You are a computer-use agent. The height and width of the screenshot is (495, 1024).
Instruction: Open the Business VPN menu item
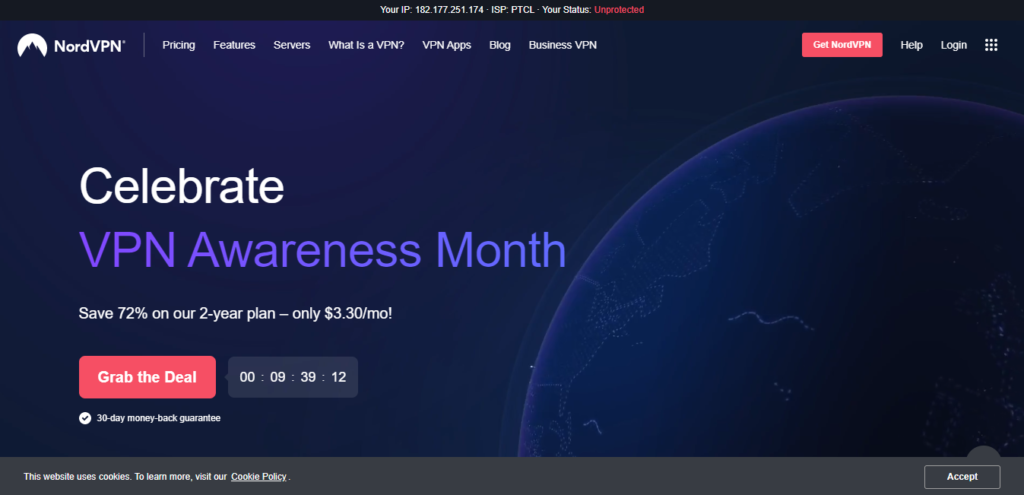(x=562, y=45)
